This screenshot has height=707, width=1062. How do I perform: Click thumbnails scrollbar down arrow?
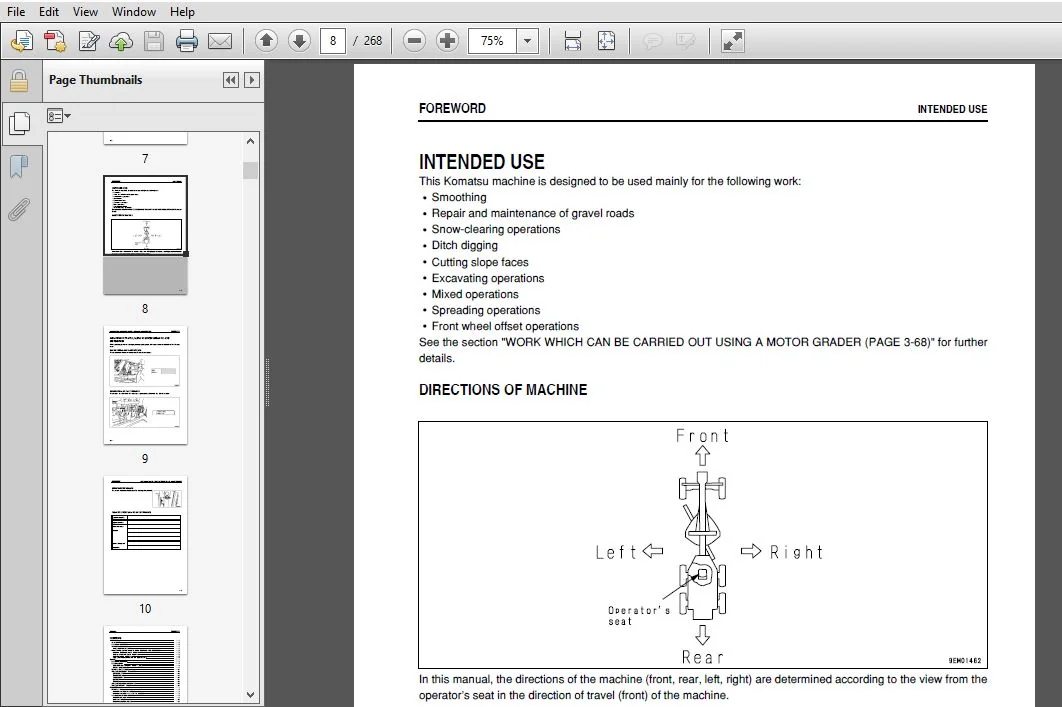click(x=251, y=695)
